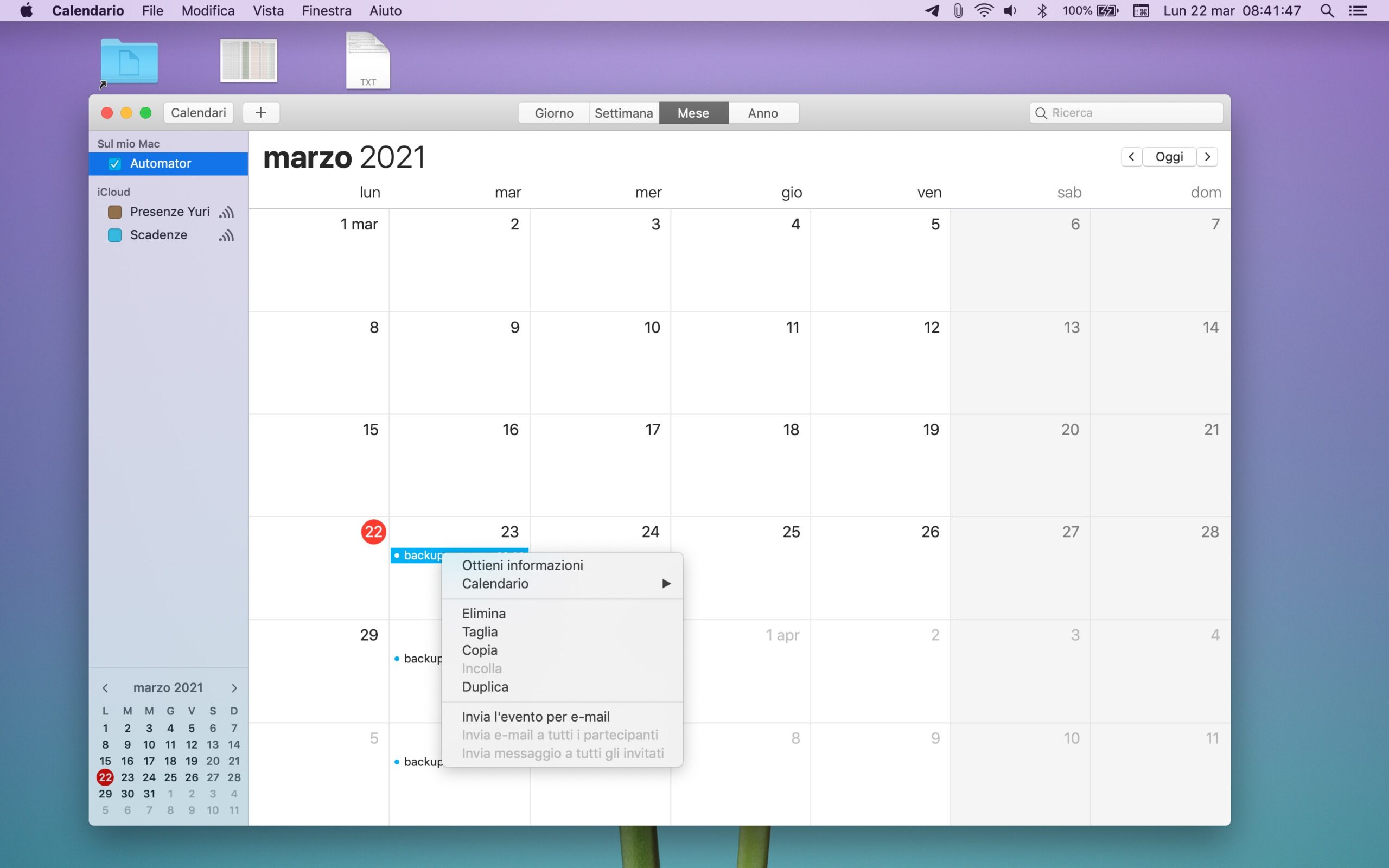
Task: Uncheck the Automator calendar checkbox
Action: [x=115, y=164]
